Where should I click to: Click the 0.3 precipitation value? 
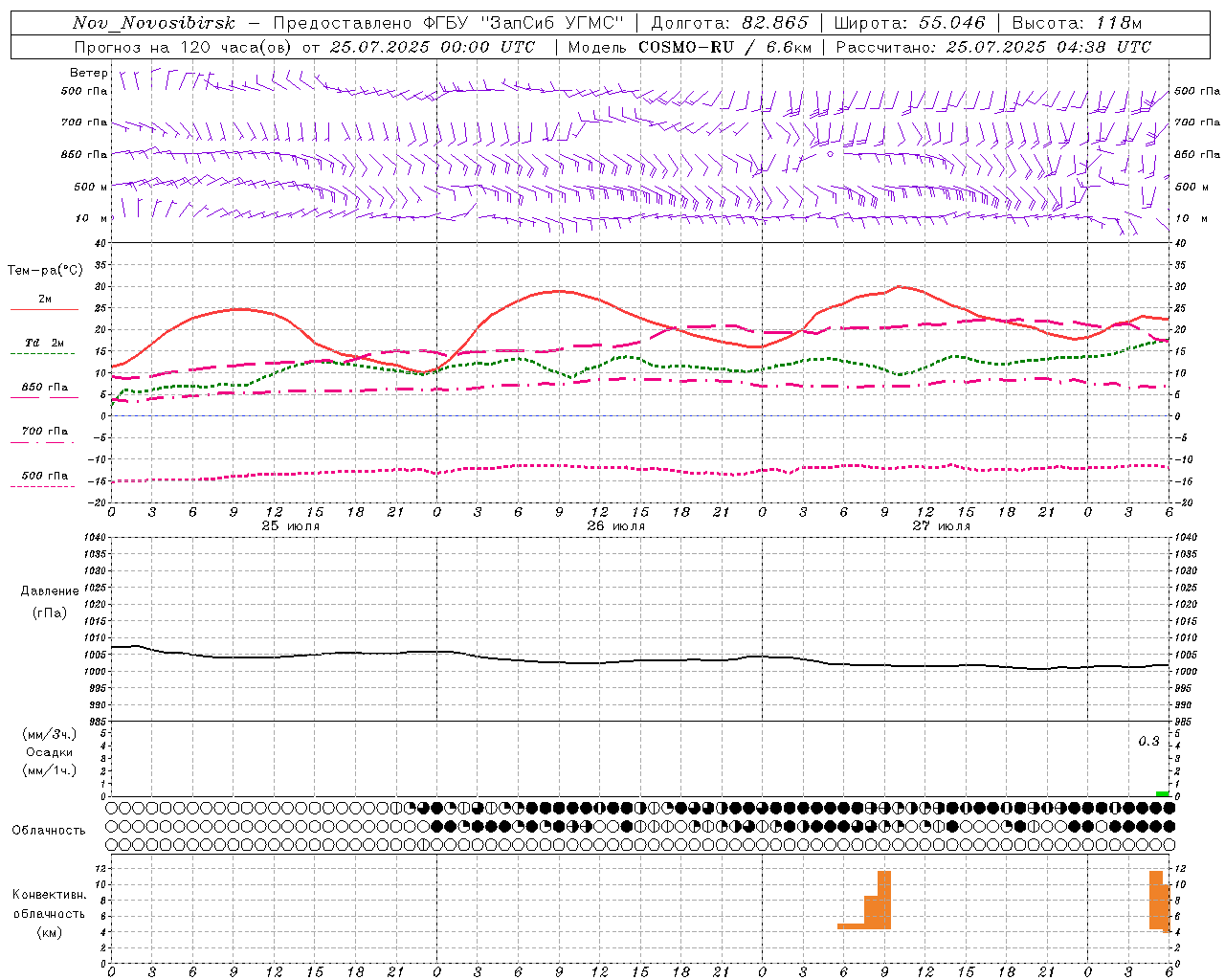[1148, 742]
